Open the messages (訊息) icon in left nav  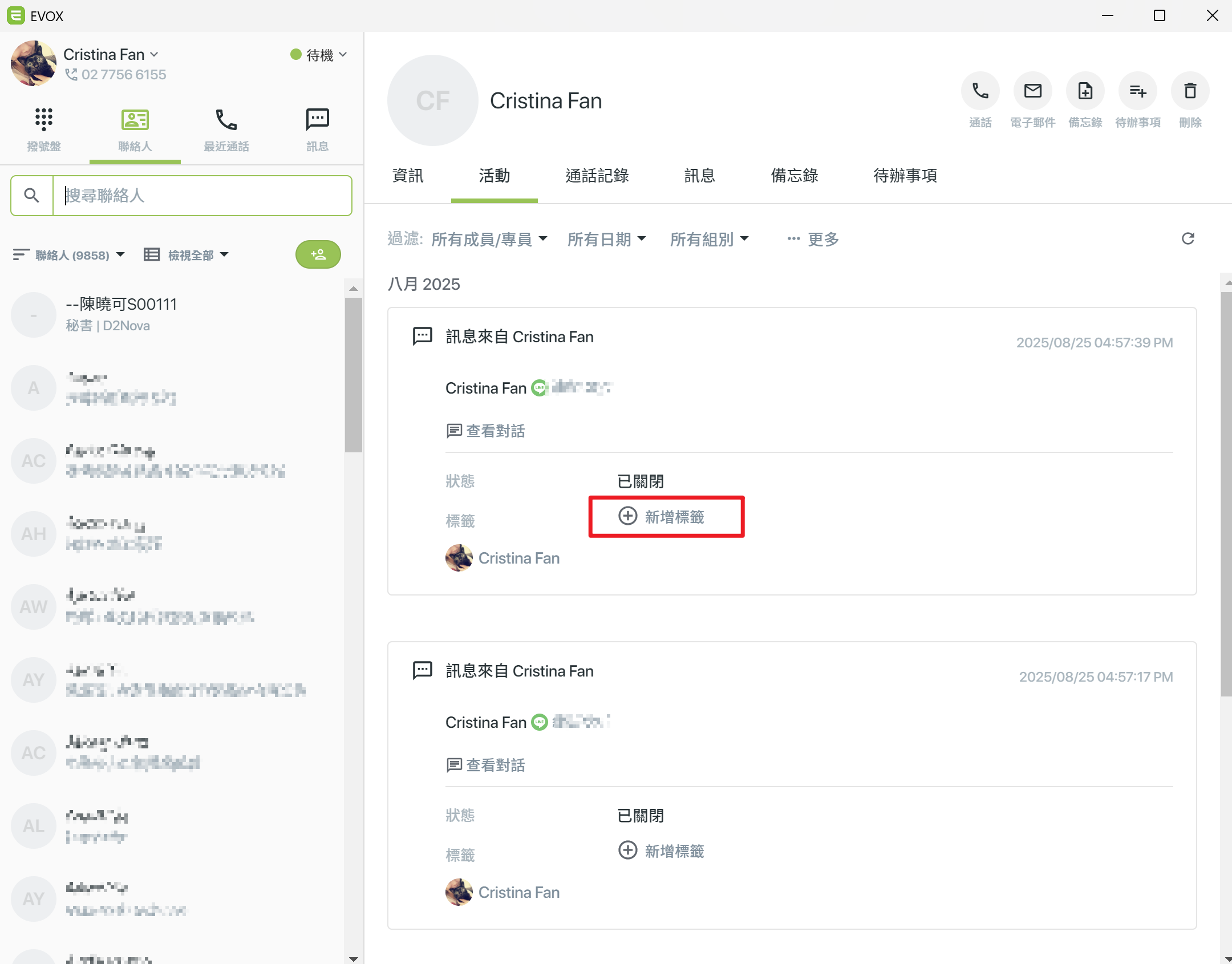coord(317,120)
